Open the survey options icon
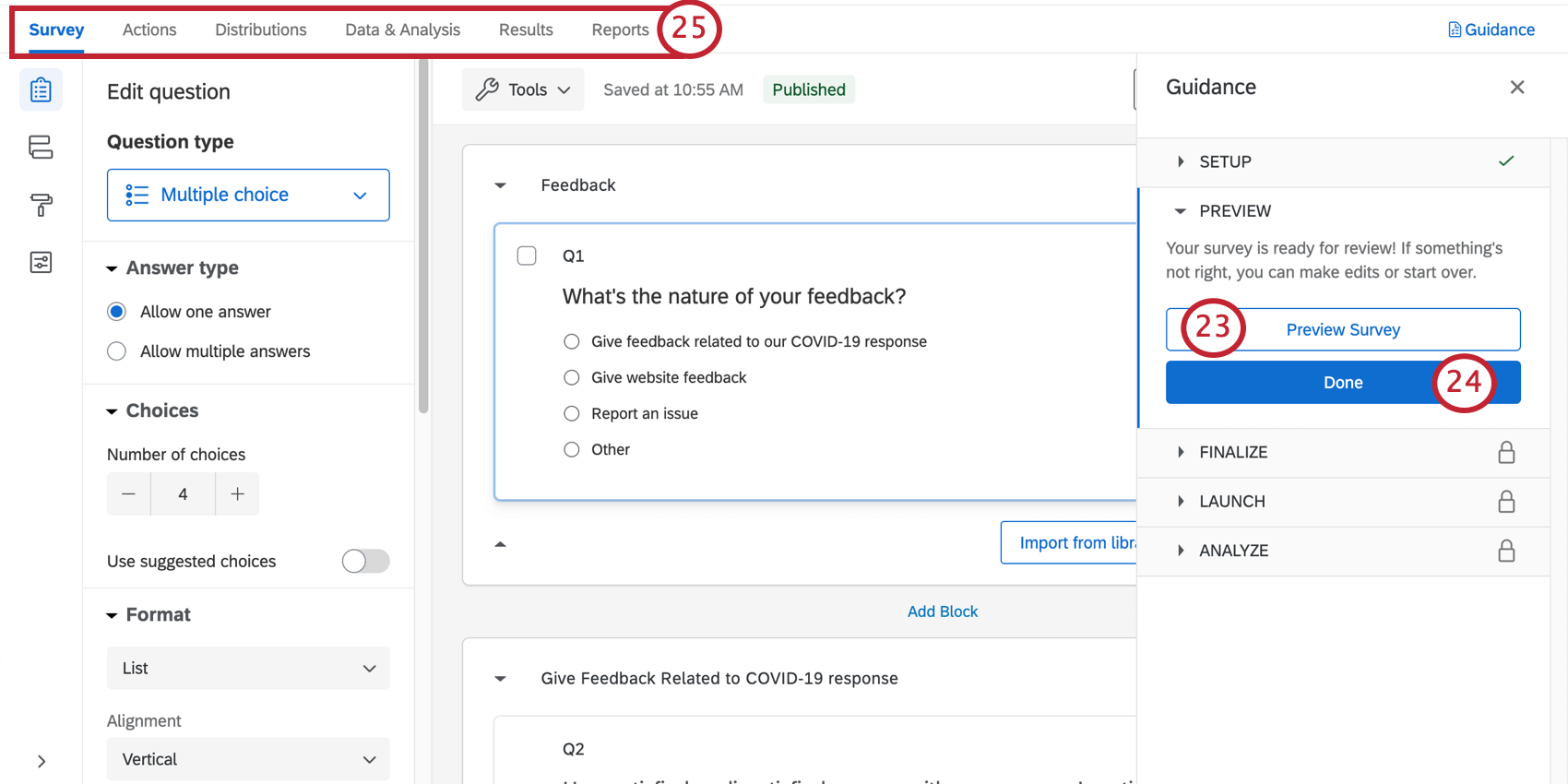Viewport: 1568px width, 784px height. point(41,263)
